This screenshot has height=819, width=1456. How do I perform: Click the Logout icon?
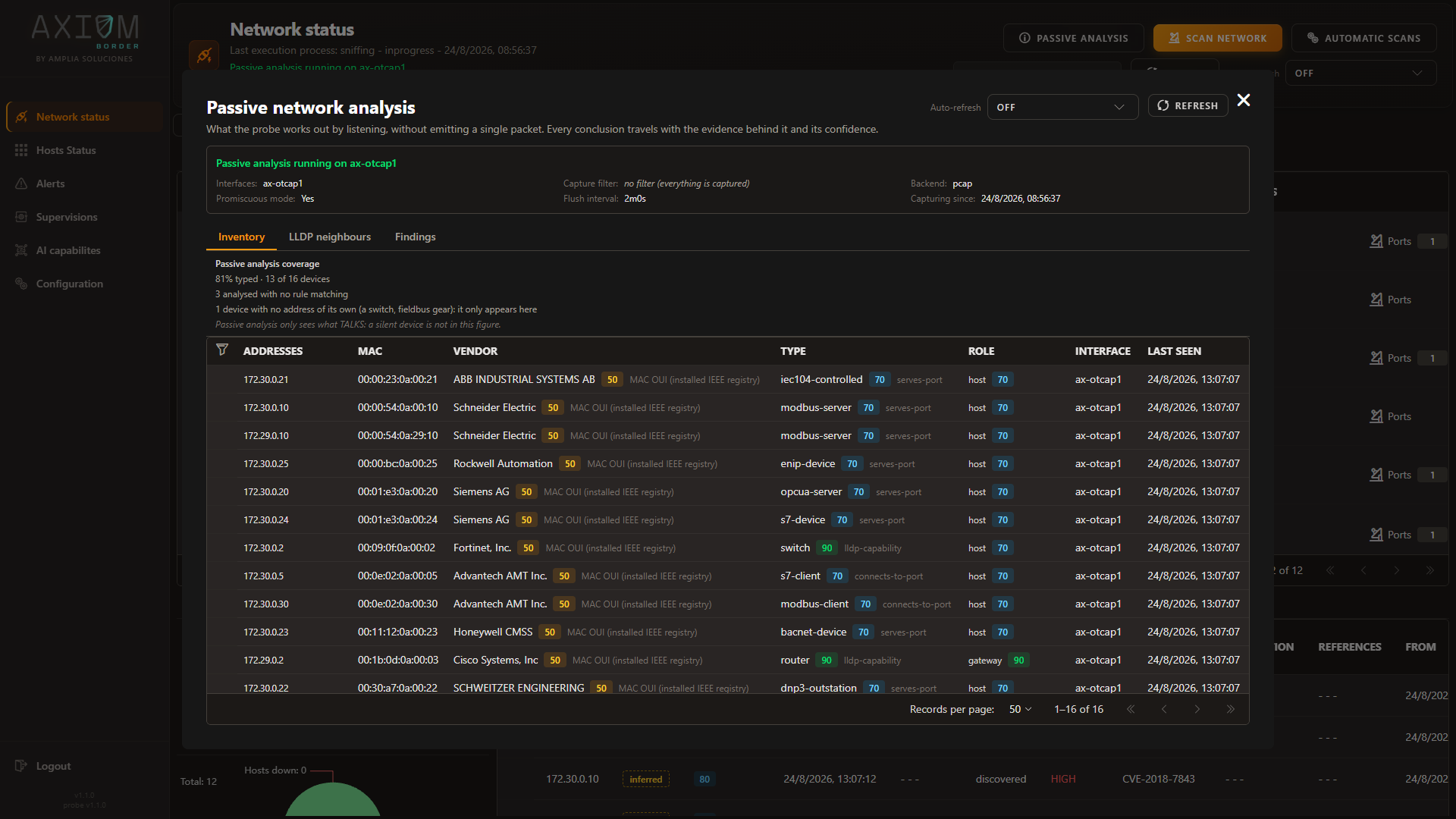pyautogui.click(x=21, y=766)
